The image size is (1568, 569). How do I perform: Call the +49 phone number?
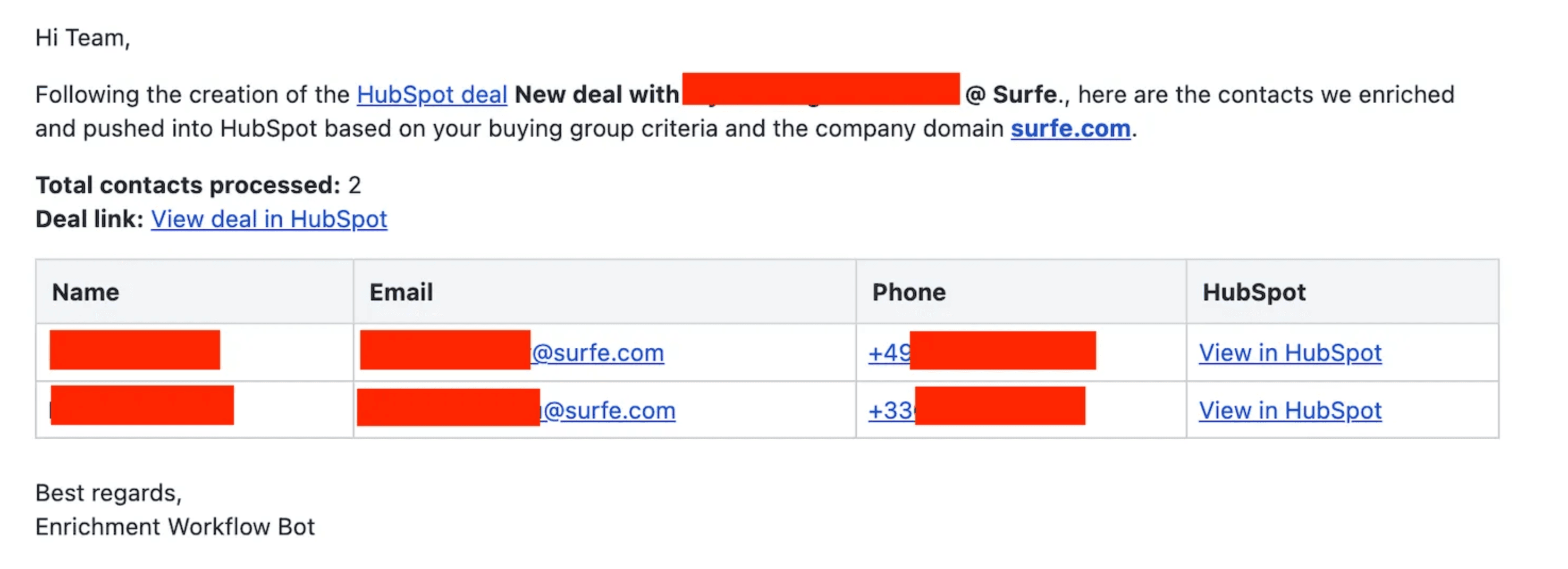pyautogui.click(x=982, y=352)
